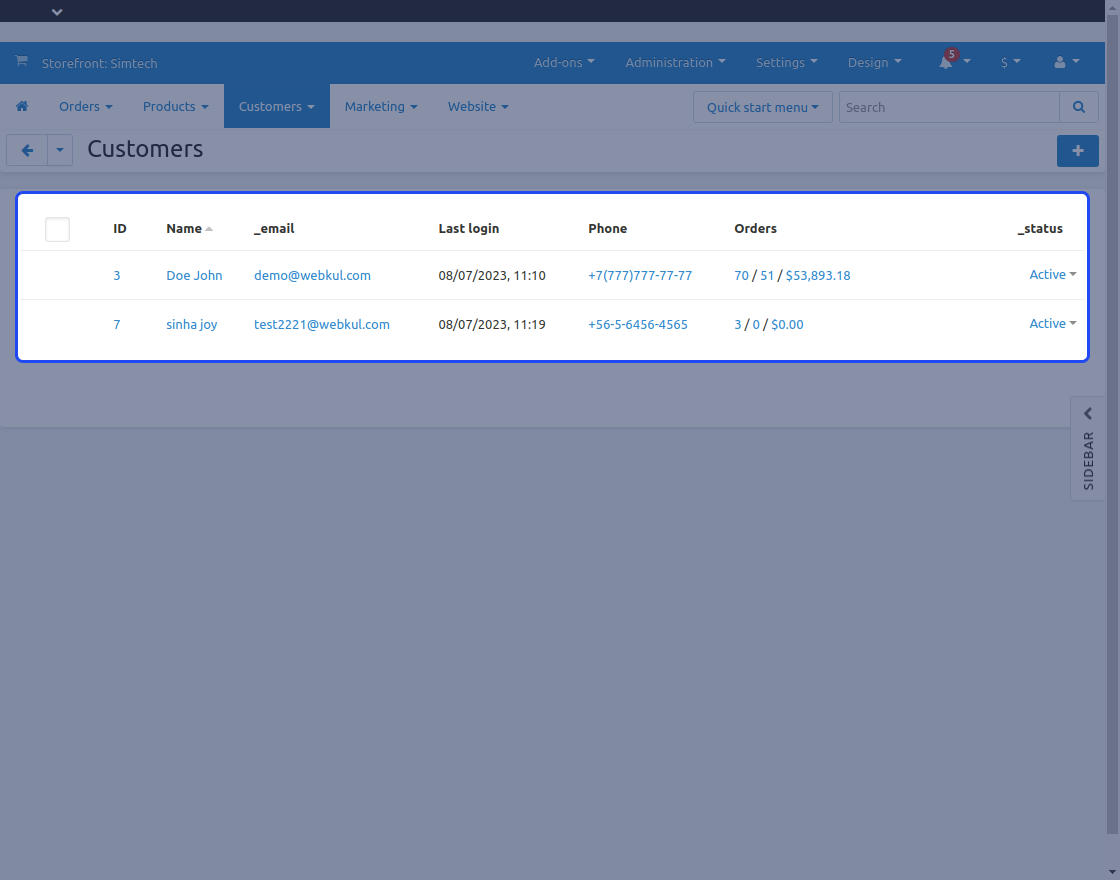Open the Marketing menu
The width and height of the screenshot is (1120, 880).
(x=381, y=106)
